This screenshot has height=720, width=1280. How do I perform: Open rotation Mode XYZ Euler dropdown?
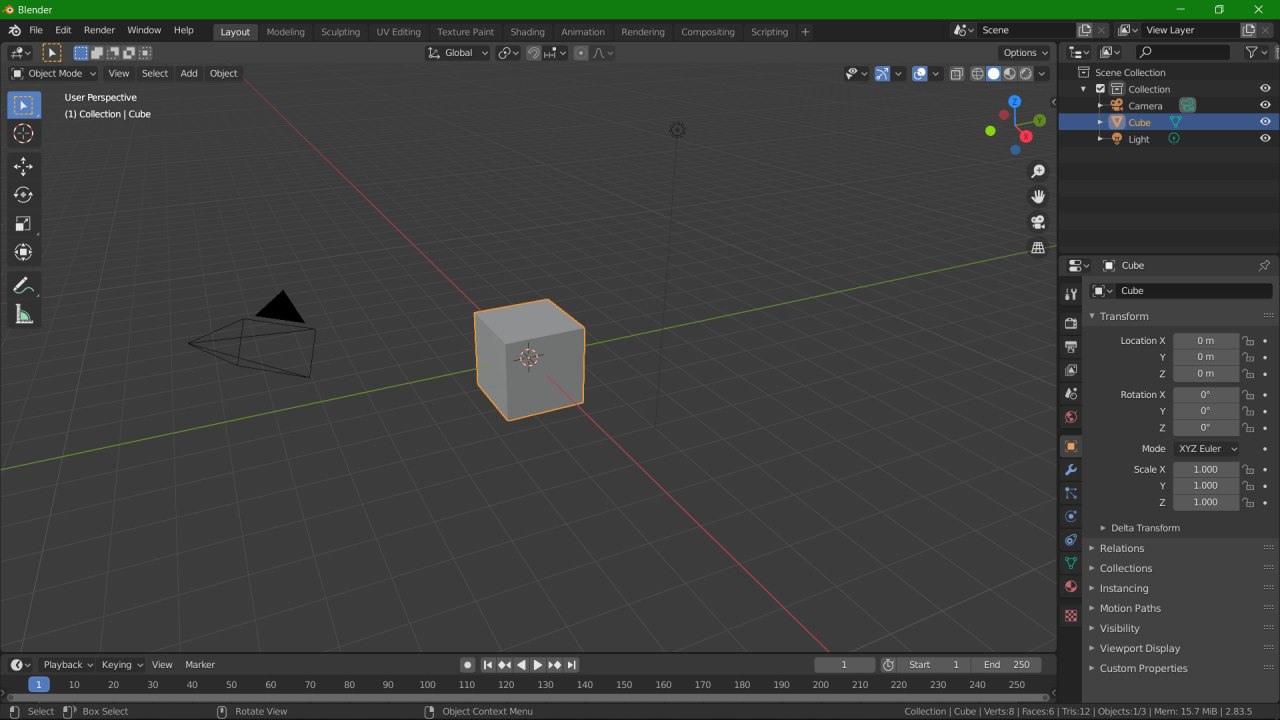(1206, 449)
